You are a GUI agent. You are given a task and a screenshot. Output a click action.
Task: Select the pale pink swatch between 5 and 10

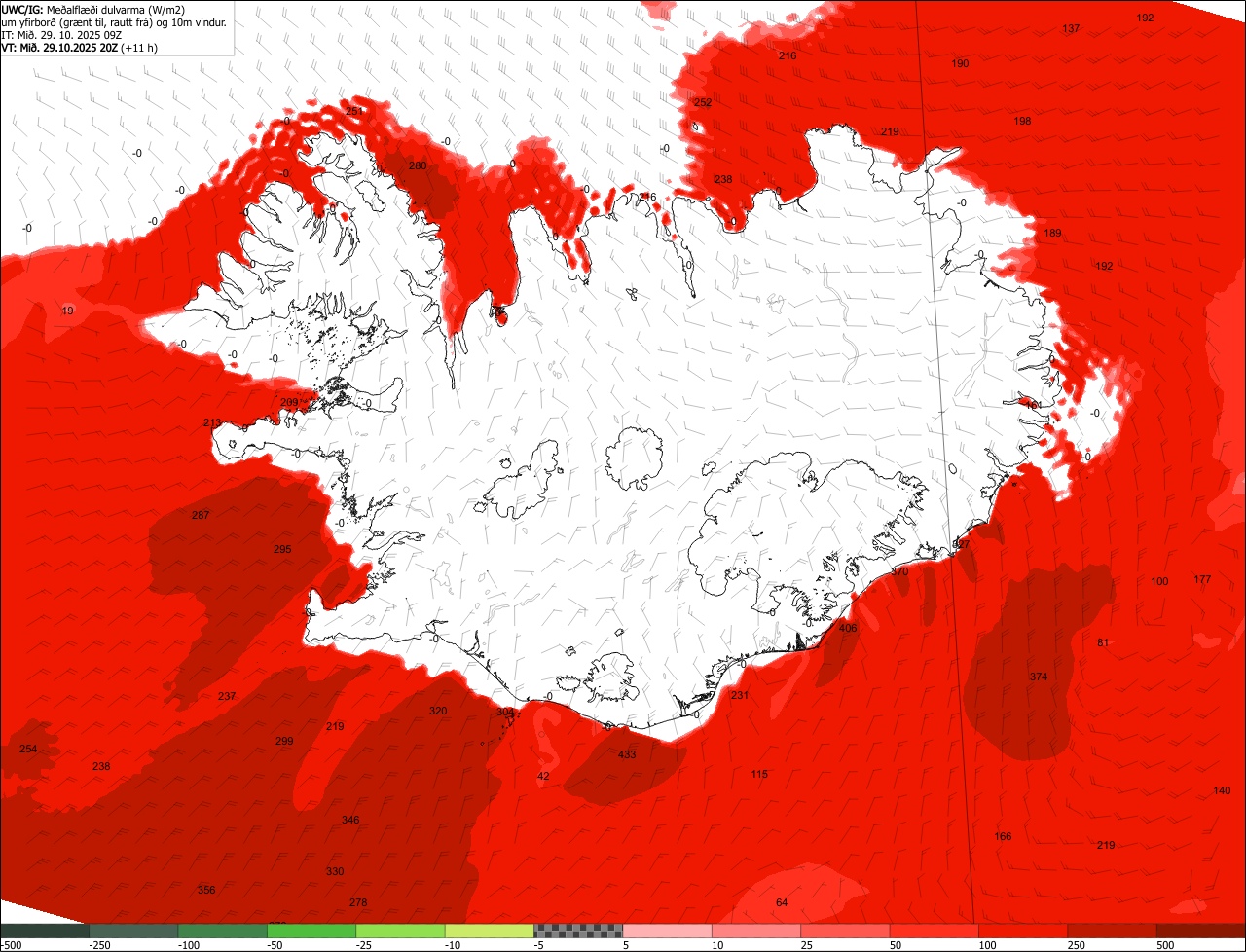[x=667, y=931]
